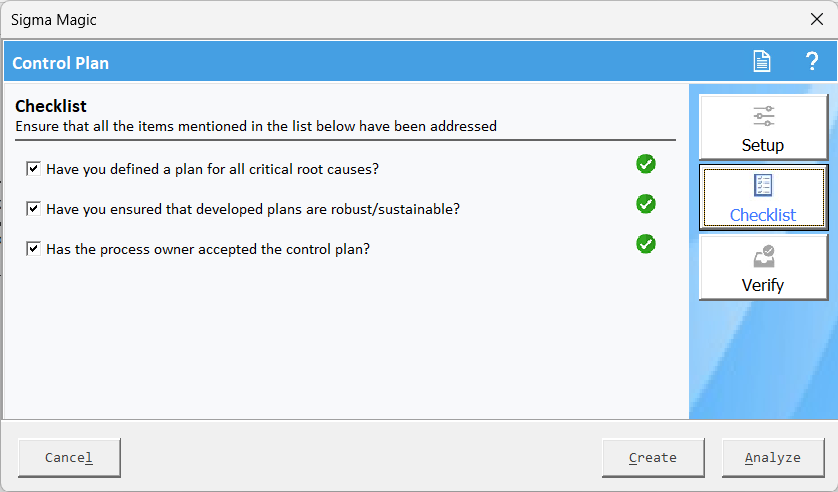Click empty blue sidebar area below Verify

coord(763,360)
